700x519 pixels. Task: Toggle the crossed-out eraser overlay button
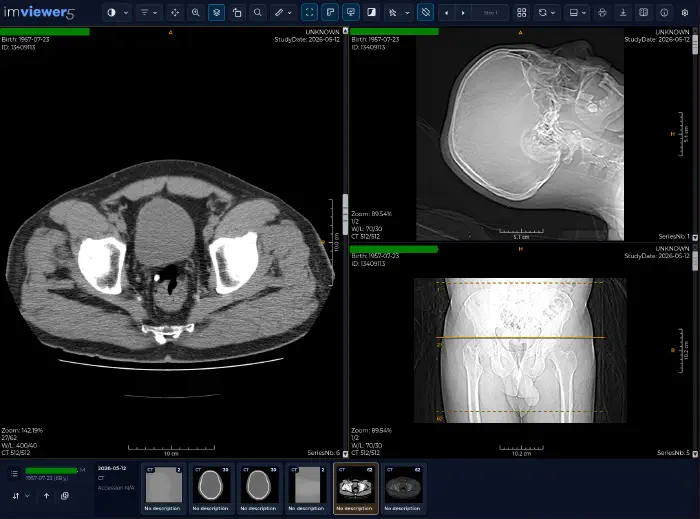point(425,12)
